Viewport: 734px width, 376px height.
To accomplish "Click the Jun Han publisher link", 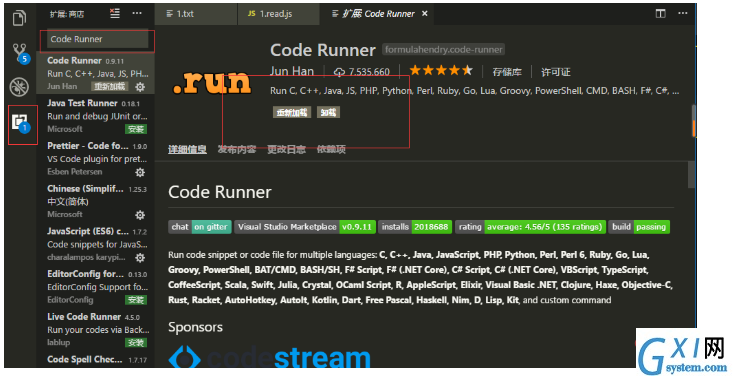I will (292, 71).
